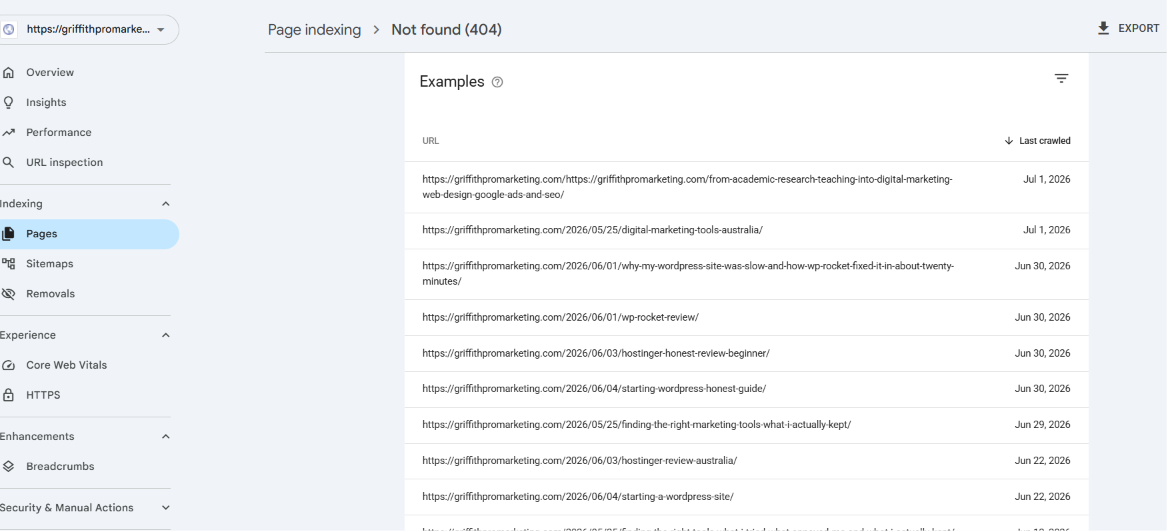Open the Examples table filter

(1061, 78)
